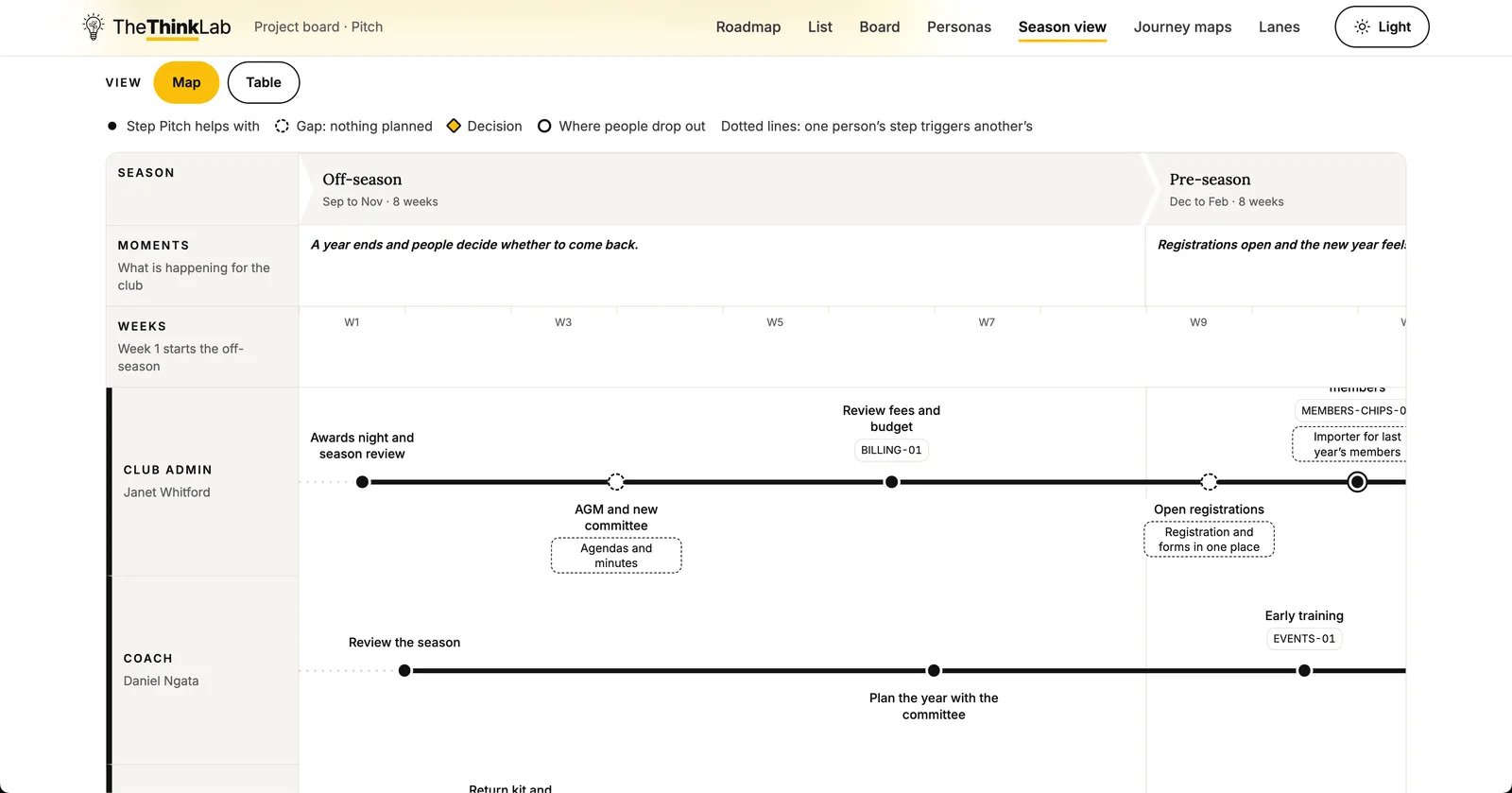Switch to Table view

click(x=264, y=82)
